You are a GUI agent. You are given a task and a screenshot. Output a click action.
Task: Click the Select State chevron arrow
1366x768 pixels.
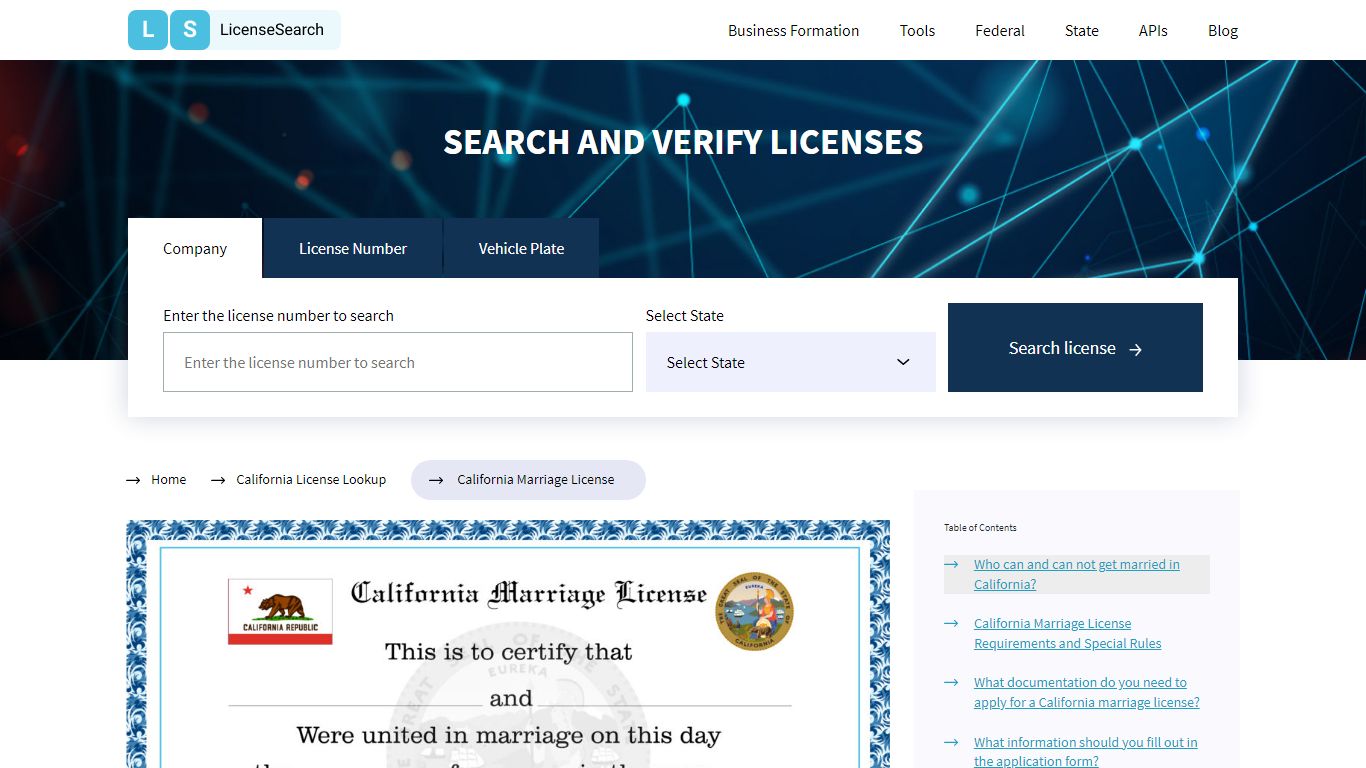click(x=903, y=362)
